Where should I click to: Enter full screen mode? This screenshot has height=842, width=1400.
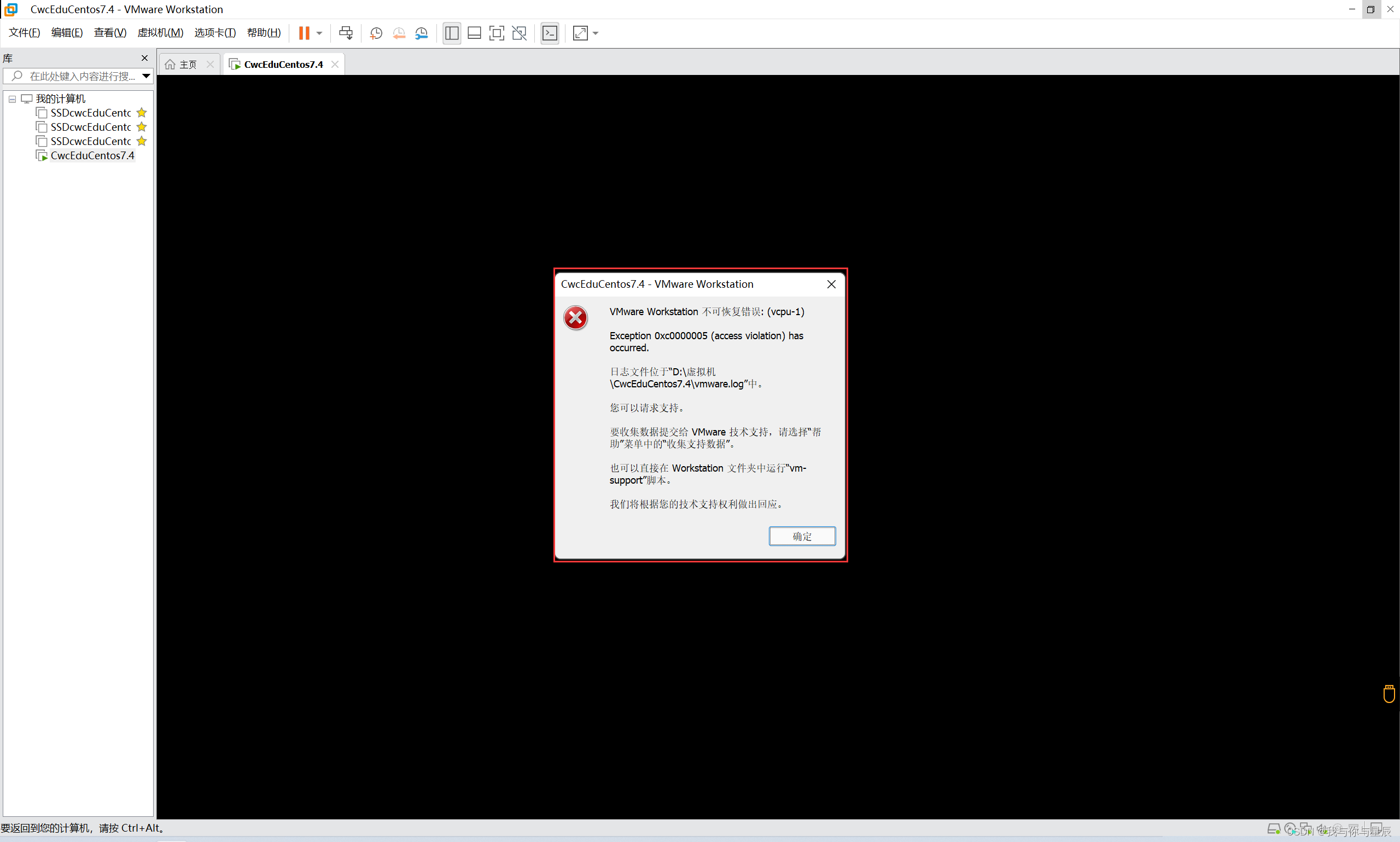tap(496, 33)
